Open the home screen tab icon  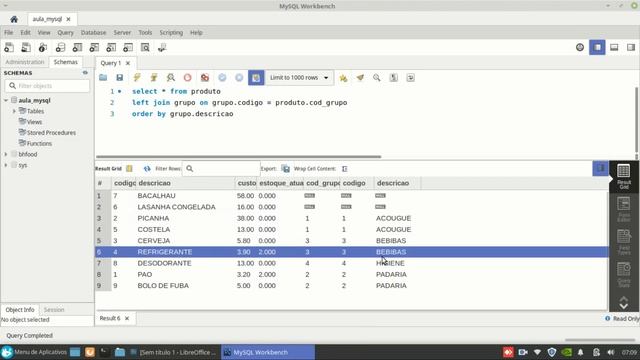pos(14,19)
